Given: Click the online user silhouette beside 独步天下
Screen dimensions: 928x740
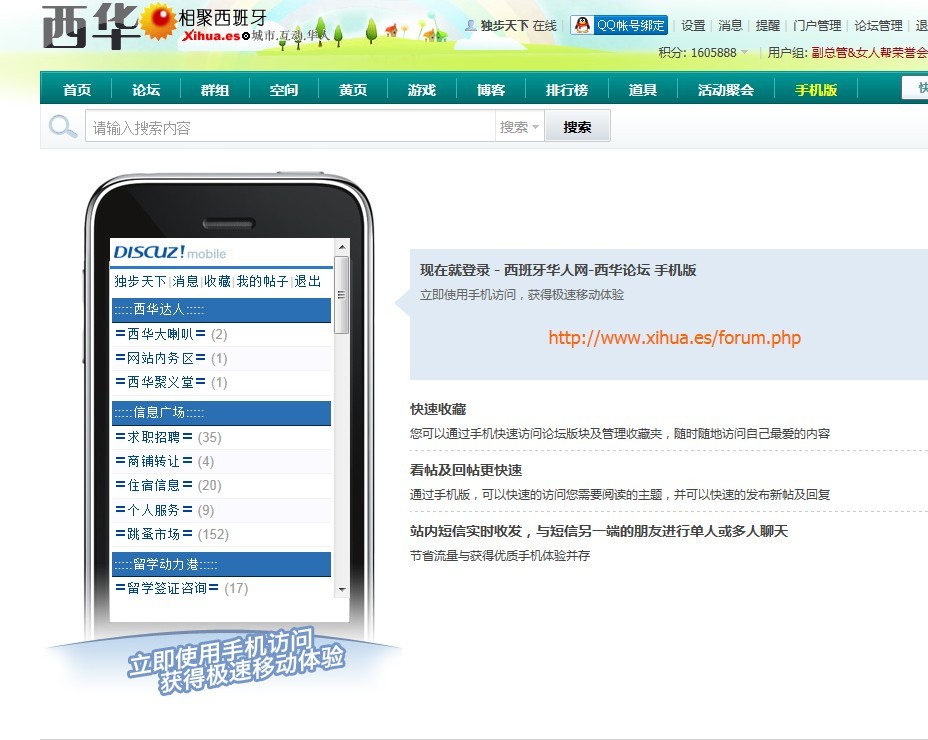Looking at the screenshot, I should (469, 26).
